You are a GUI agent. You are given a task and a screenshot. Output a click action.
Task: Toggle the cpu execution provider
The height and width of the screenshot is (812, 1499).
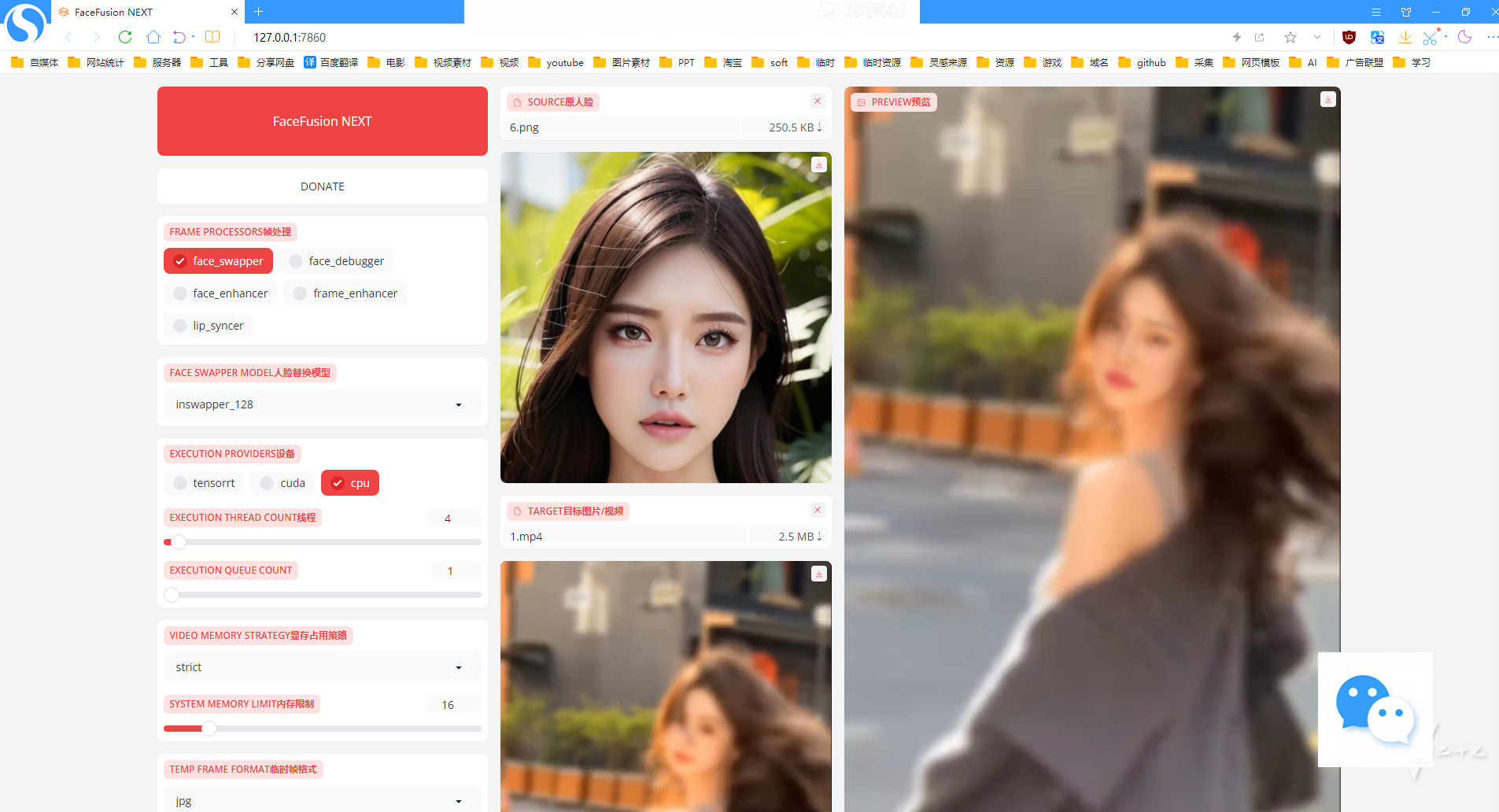click(350, 483)
